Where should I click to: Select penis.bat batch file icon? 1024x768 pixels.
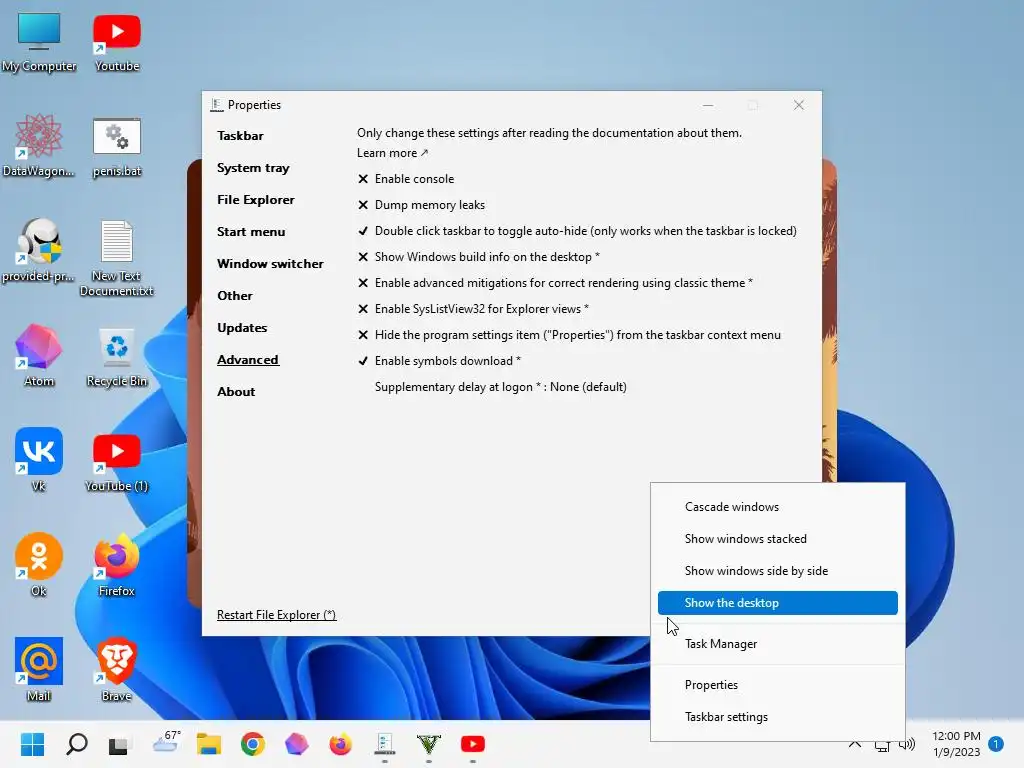coord(117,145)
